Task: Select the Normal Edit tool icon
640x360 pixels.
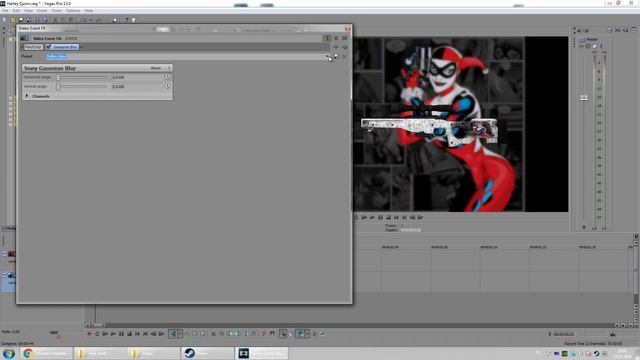Action: click(173, 334)
